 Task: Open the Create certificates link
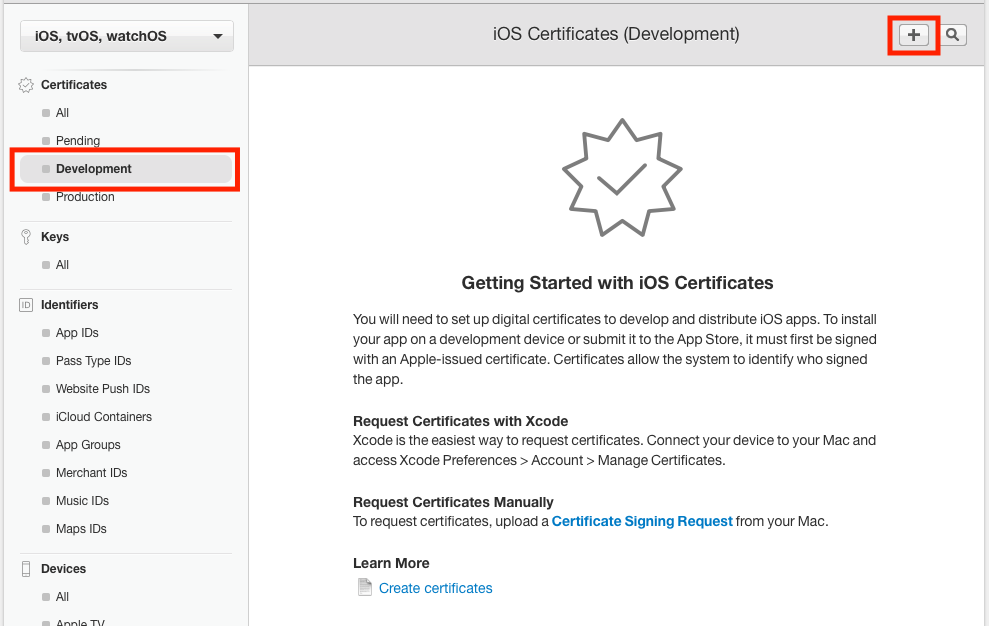click(x=435, y=588)
